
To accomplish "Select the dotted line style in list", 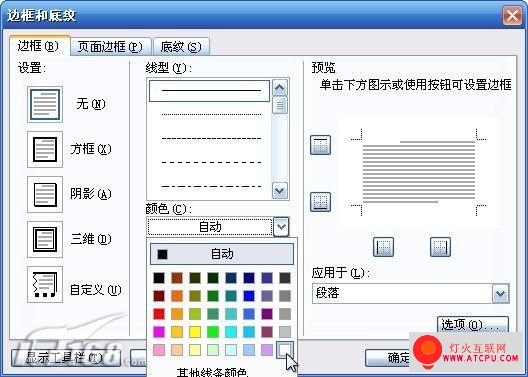I will (x=211, y=115).
